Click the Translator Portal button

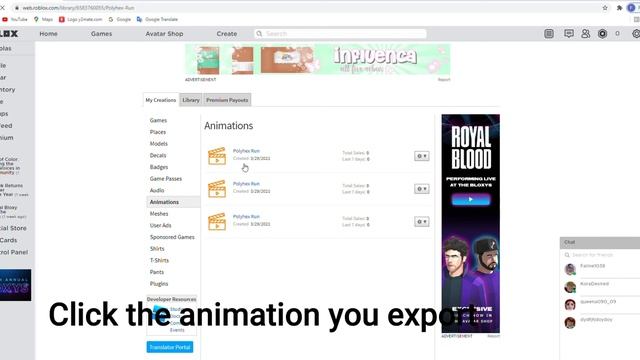(170, 347)
